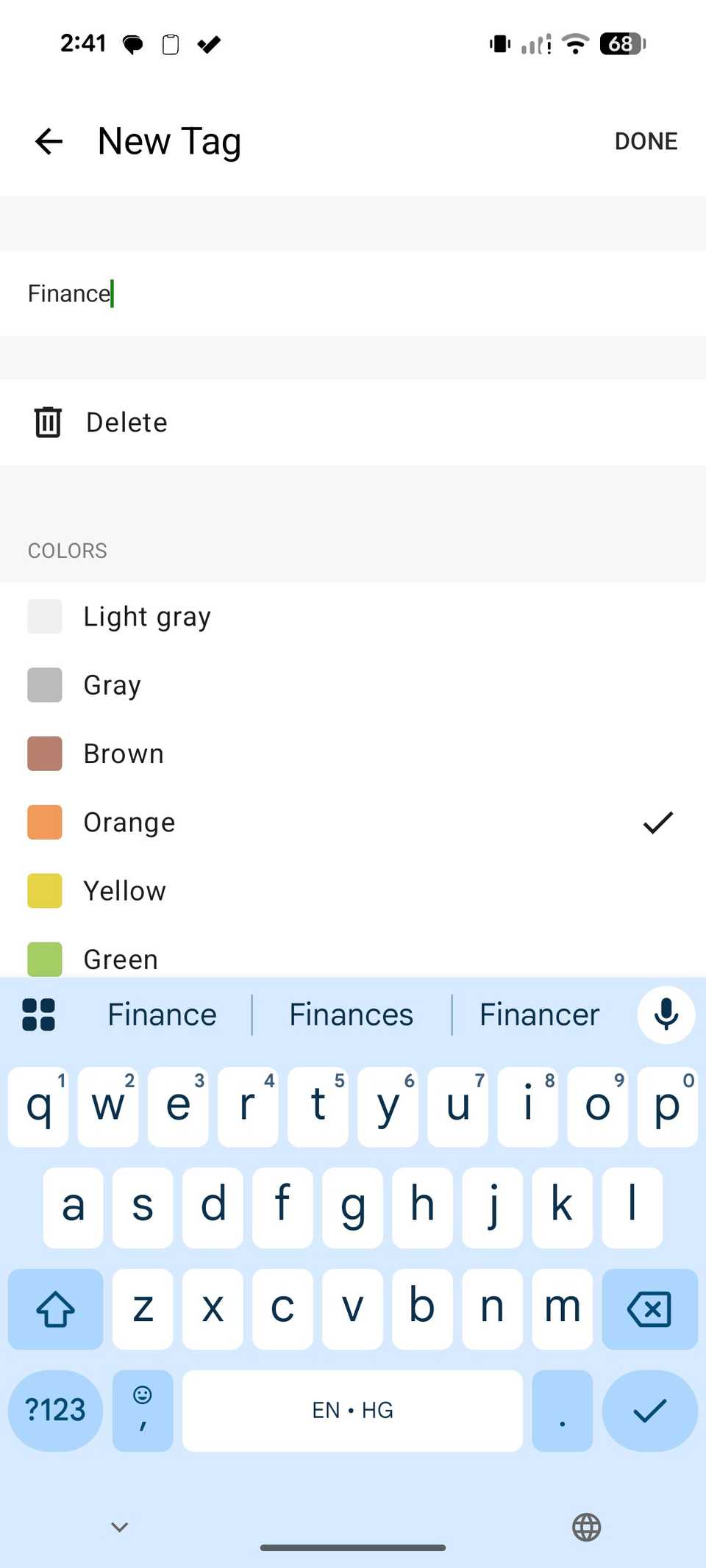Tap the DONE button
Screen dimensions: 706x1568
tap(646, 141)
